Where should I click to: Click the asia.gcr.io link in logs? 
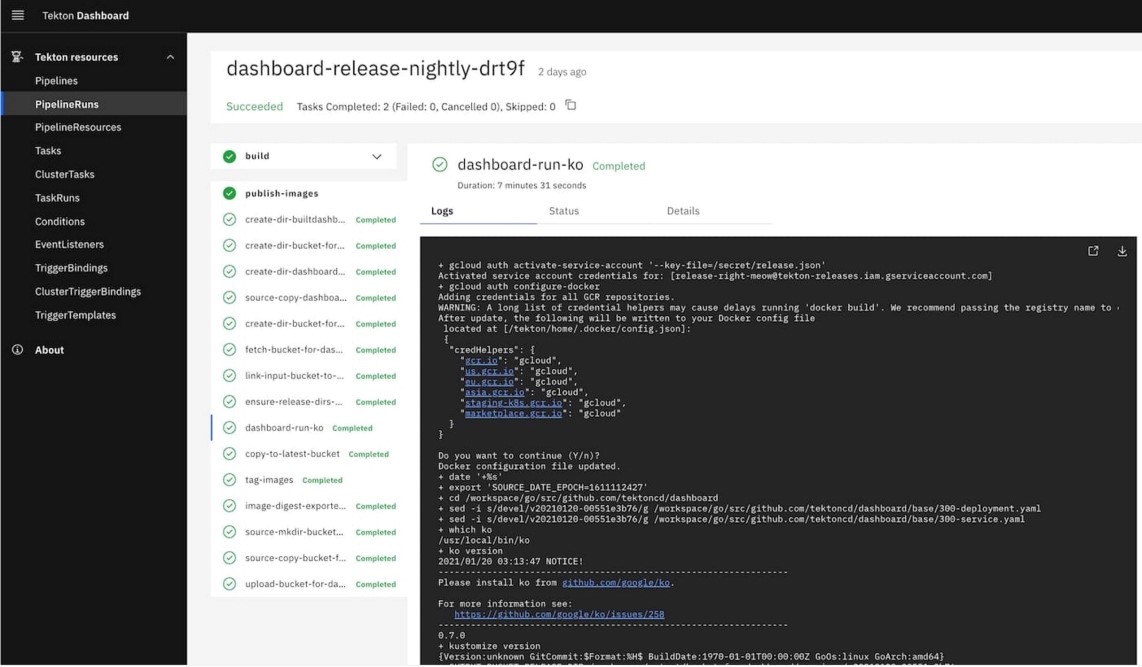495,392
